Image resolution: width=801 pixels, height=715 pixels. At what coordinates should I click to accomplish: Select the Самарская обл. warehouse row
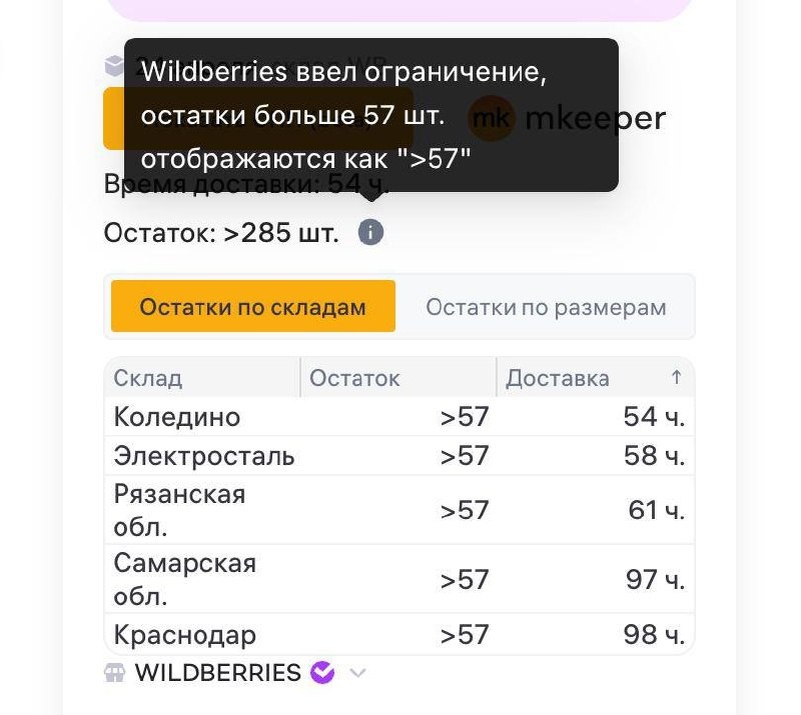(x=399, y=579)
